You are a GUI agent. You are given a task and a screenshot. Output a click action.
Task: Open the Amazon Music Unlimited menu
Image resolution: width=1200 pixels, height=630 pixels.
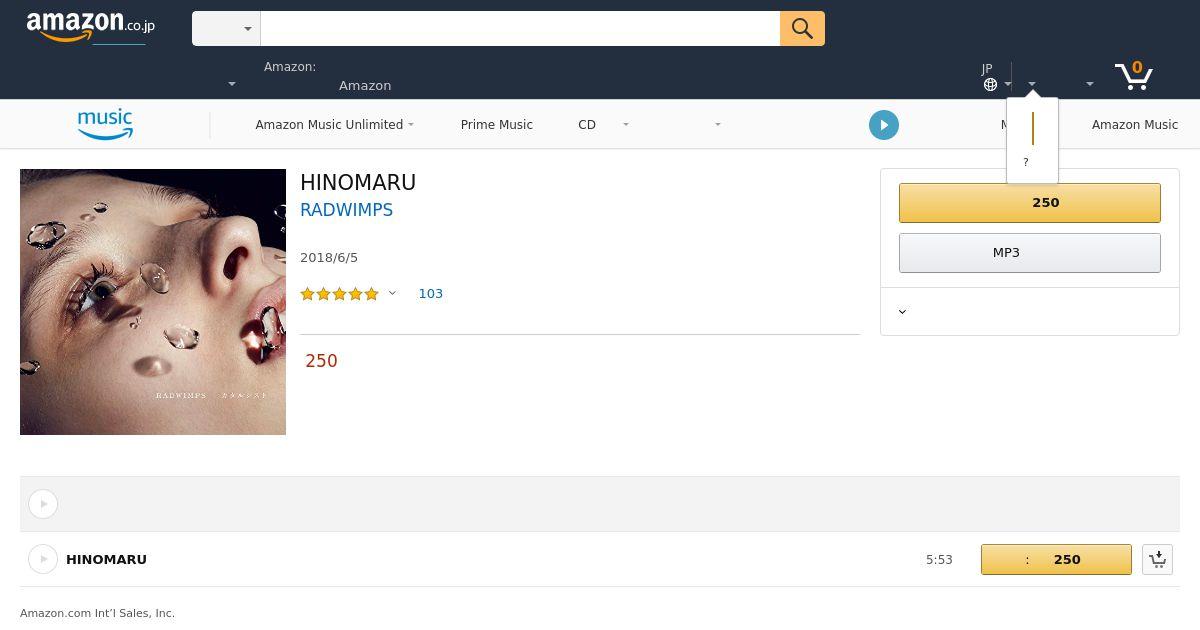tap(334, 125)
